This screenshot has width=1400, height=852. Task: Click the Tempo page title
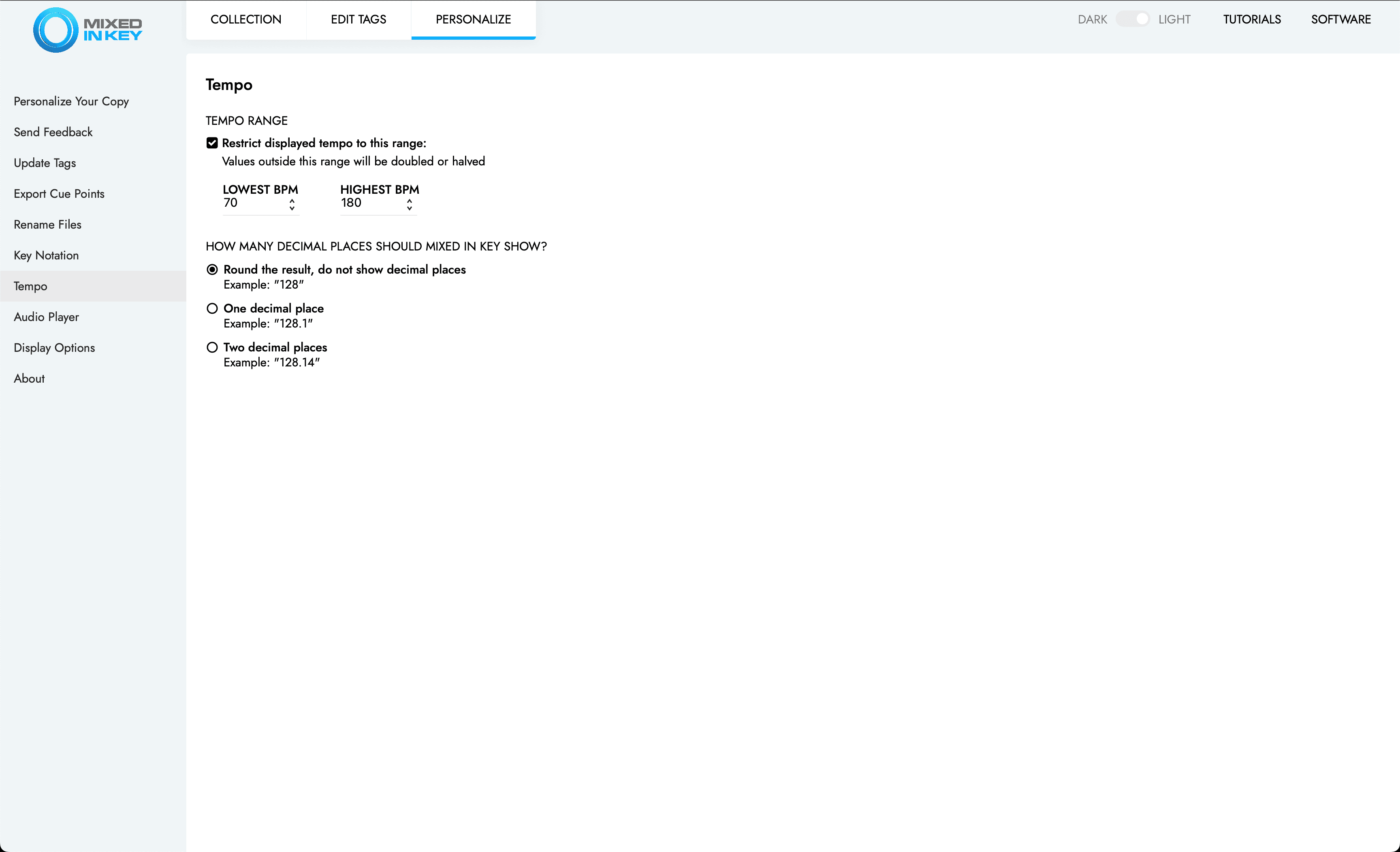tap(229, 85)
